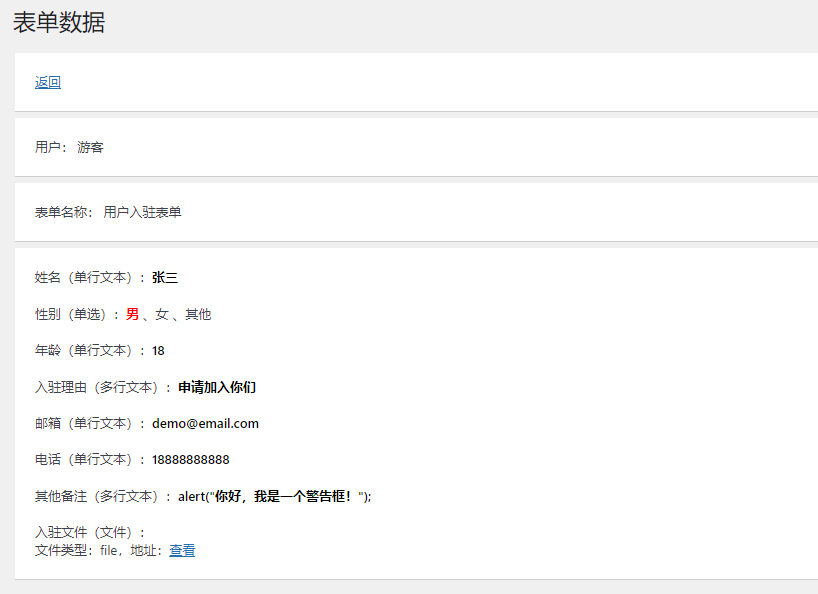The height and width of the screenshot is (594, 818).
Task: Open the 返回 link to go back
Action: 46,81
